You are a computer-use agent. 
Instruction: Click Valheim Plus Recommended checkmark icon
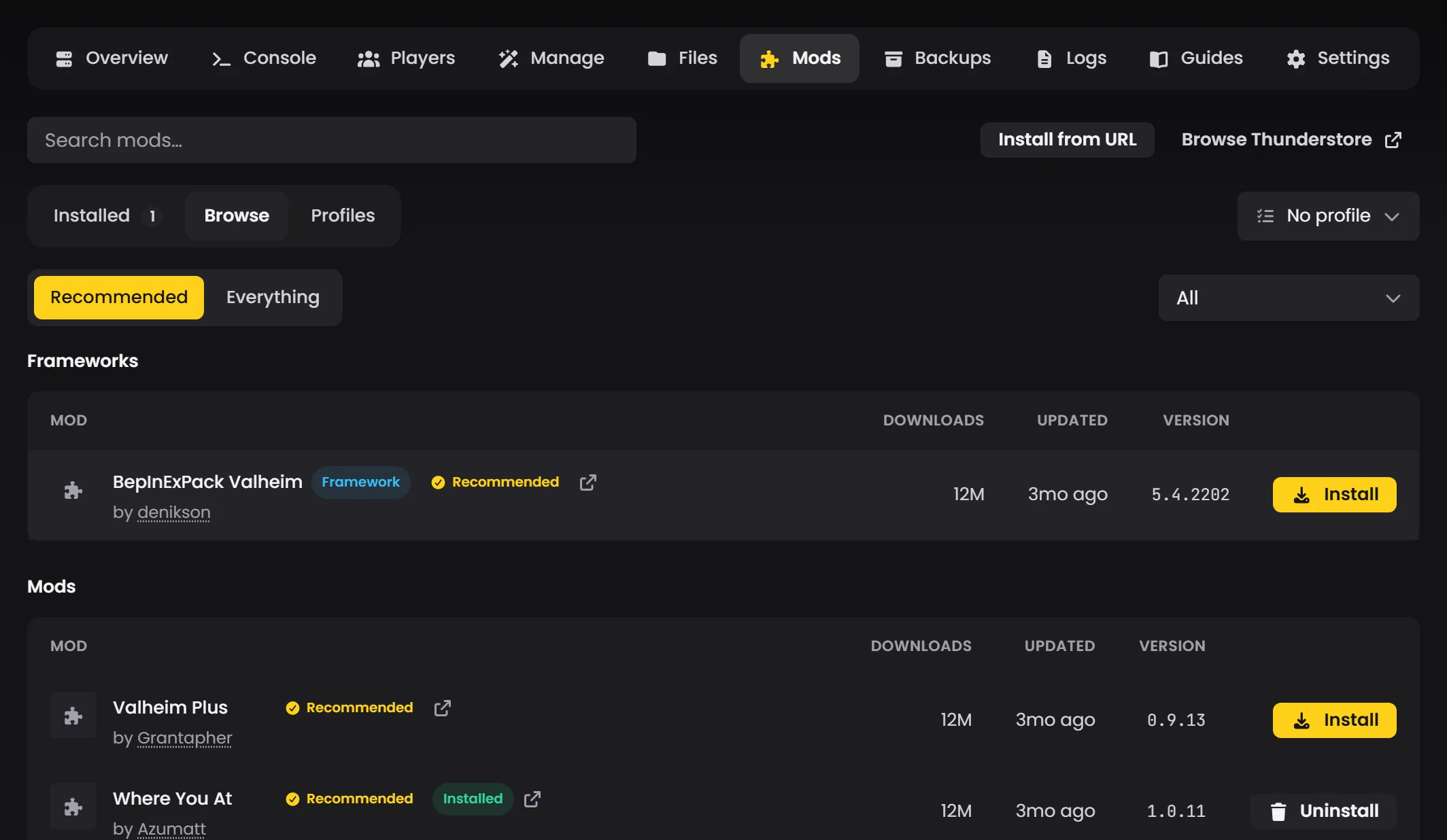click(292, 708)
